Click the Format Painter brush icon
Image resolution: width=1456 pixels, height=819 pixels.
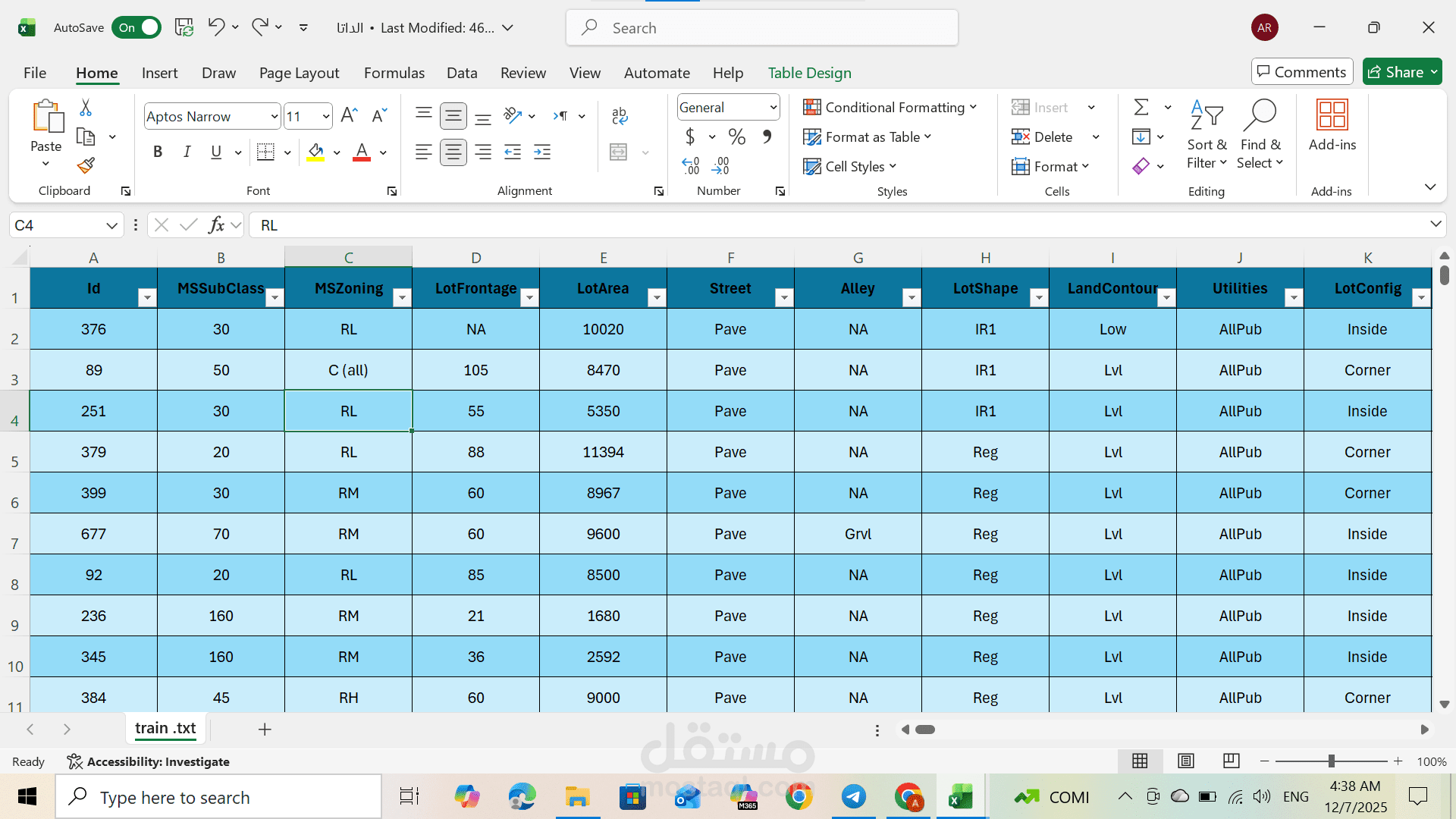pyautogui.click(x=86, y=165)
